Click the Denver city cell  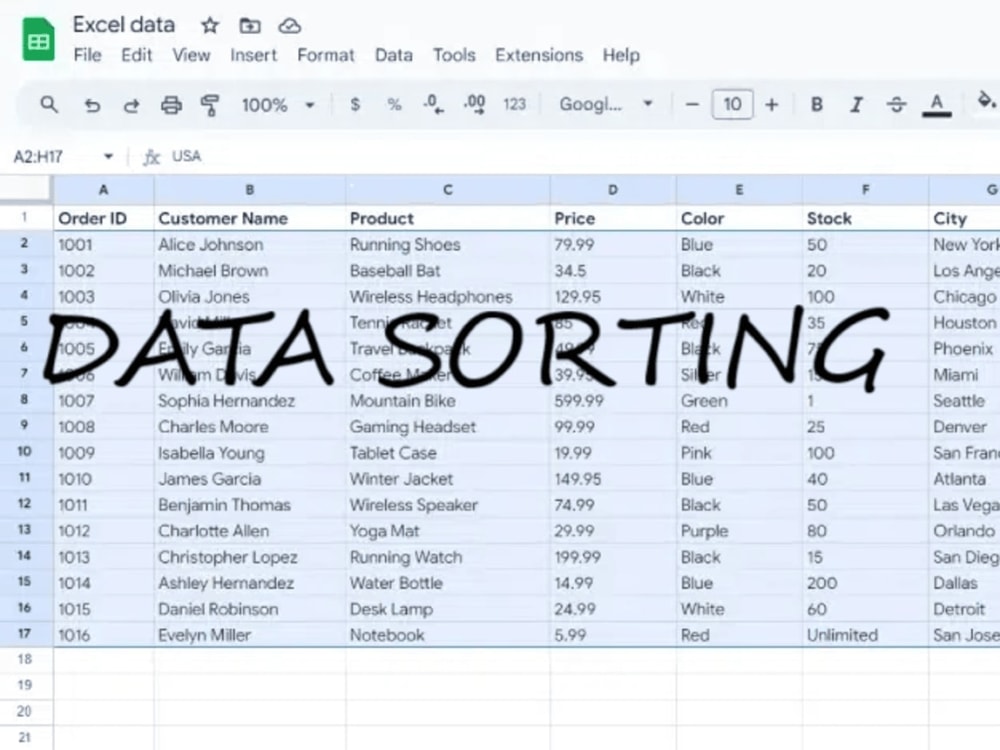[x=964, y=427]
